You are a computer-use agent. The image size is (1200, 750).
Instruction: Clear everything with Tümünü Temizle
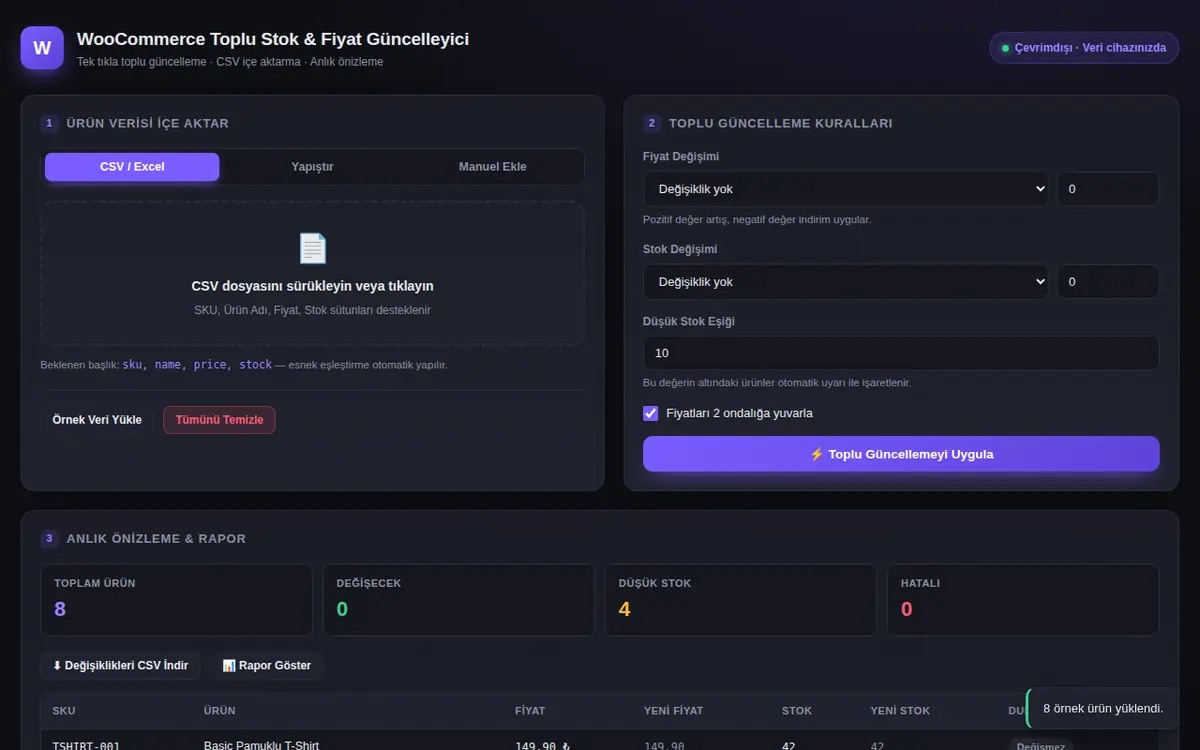219,420
